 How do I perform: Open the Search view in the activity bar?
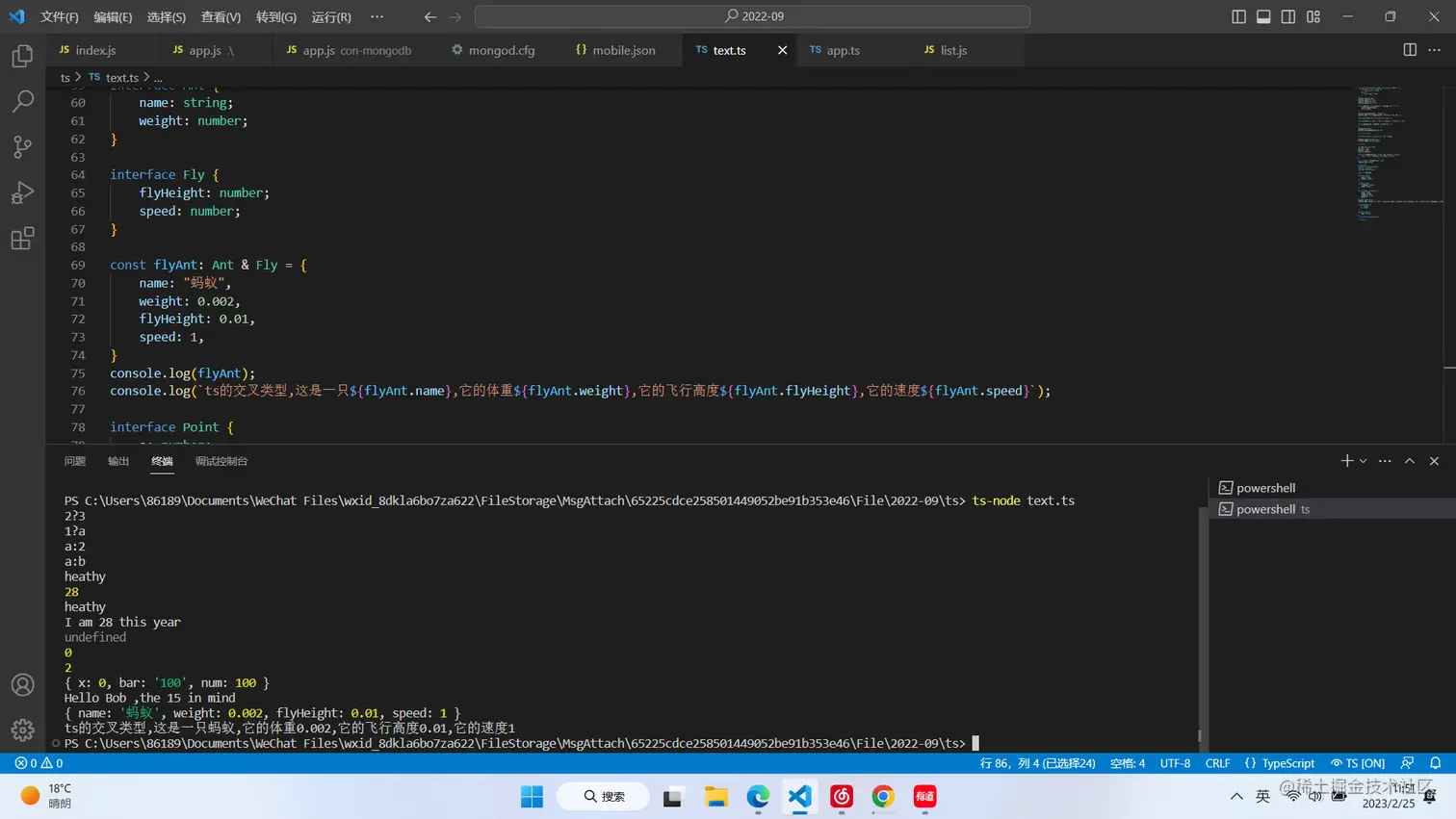(x=22, y=101)
